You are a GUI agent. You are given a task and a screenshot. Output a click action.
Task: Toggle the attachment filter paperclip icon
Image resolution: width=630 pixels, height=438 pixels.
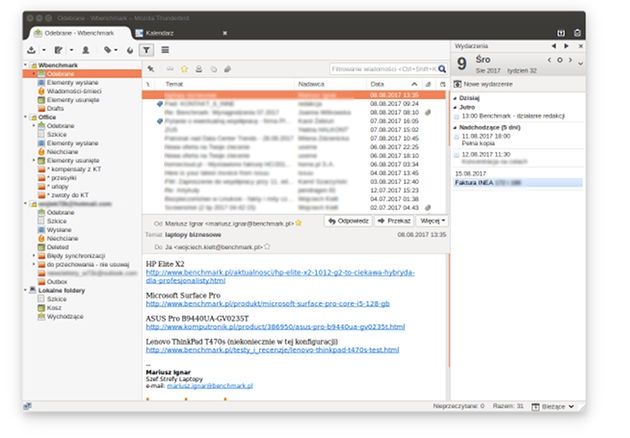tap(227, 69)
